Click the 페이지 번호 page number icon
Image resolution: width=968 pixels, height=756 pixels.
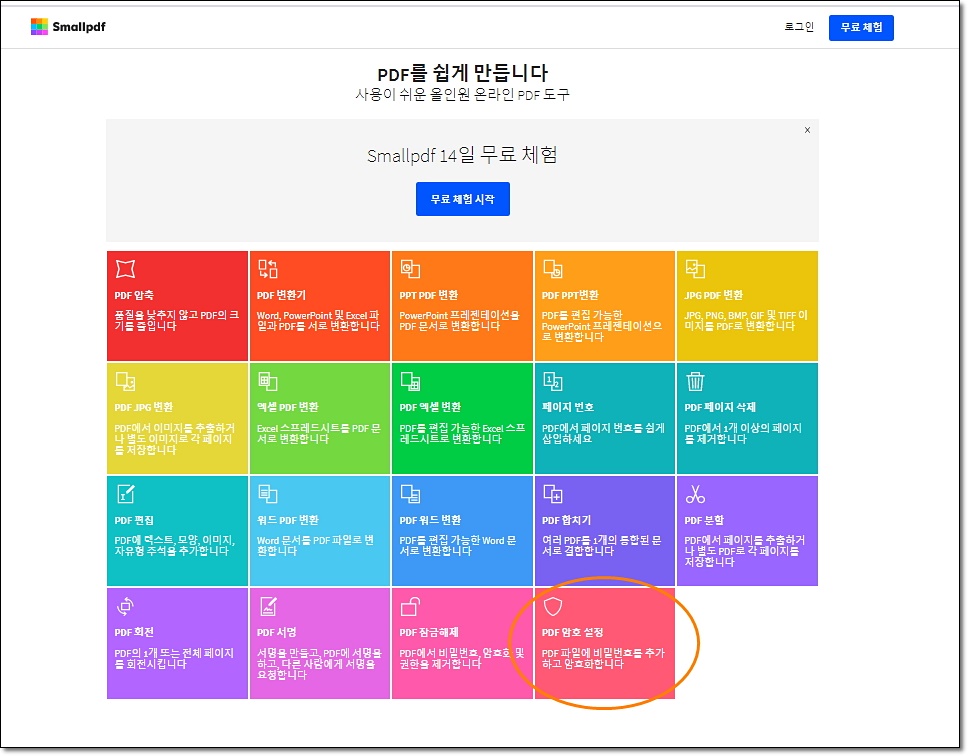point(553,381)
